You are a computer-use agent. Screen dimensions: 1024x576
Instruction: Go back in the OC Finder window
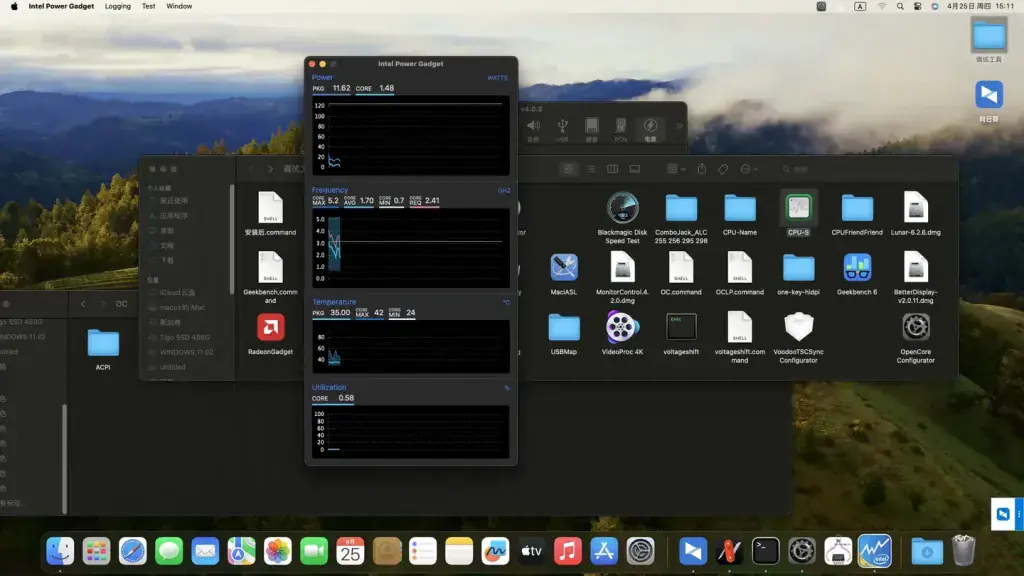(x=83, y=304)
